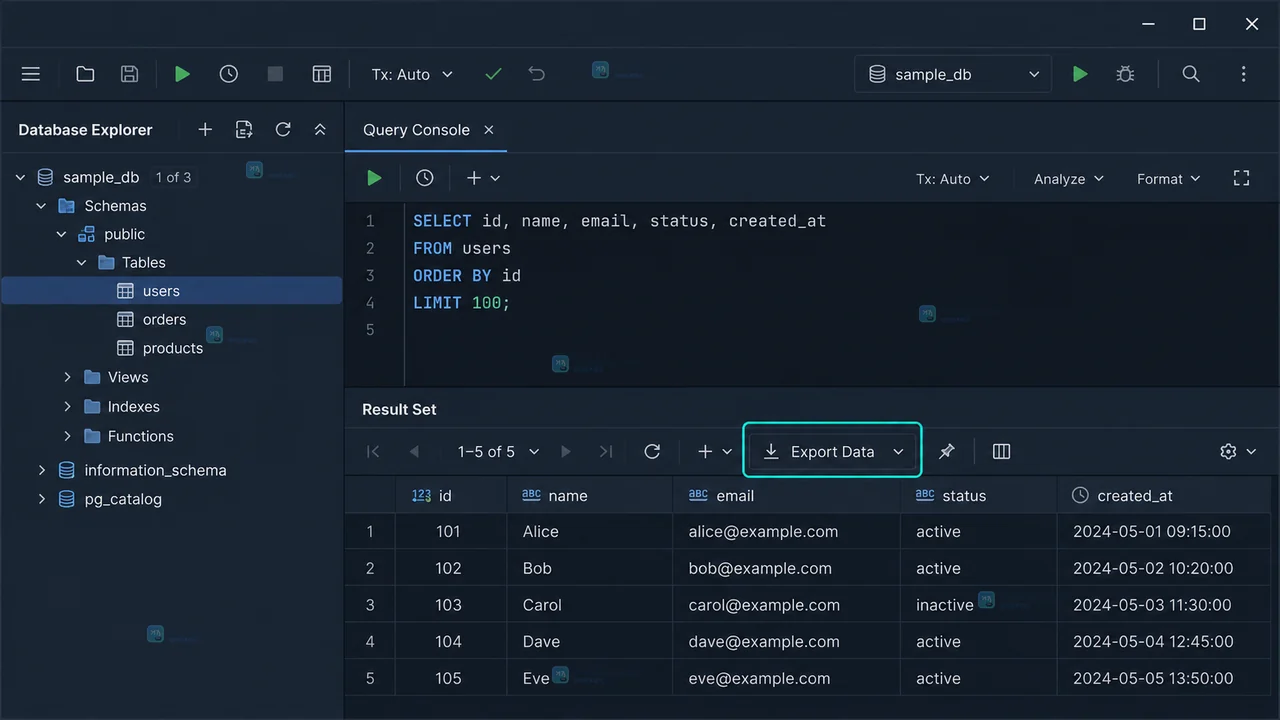
Task: Collapse the sample_db tree node
Action: [20, 177]
